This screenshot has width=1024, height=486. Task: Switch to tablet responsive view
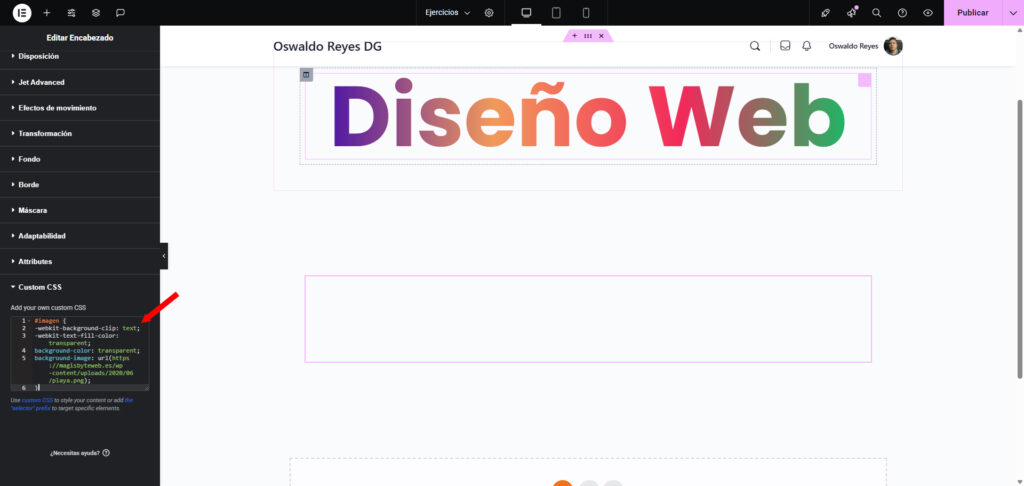tap(556, 13)
